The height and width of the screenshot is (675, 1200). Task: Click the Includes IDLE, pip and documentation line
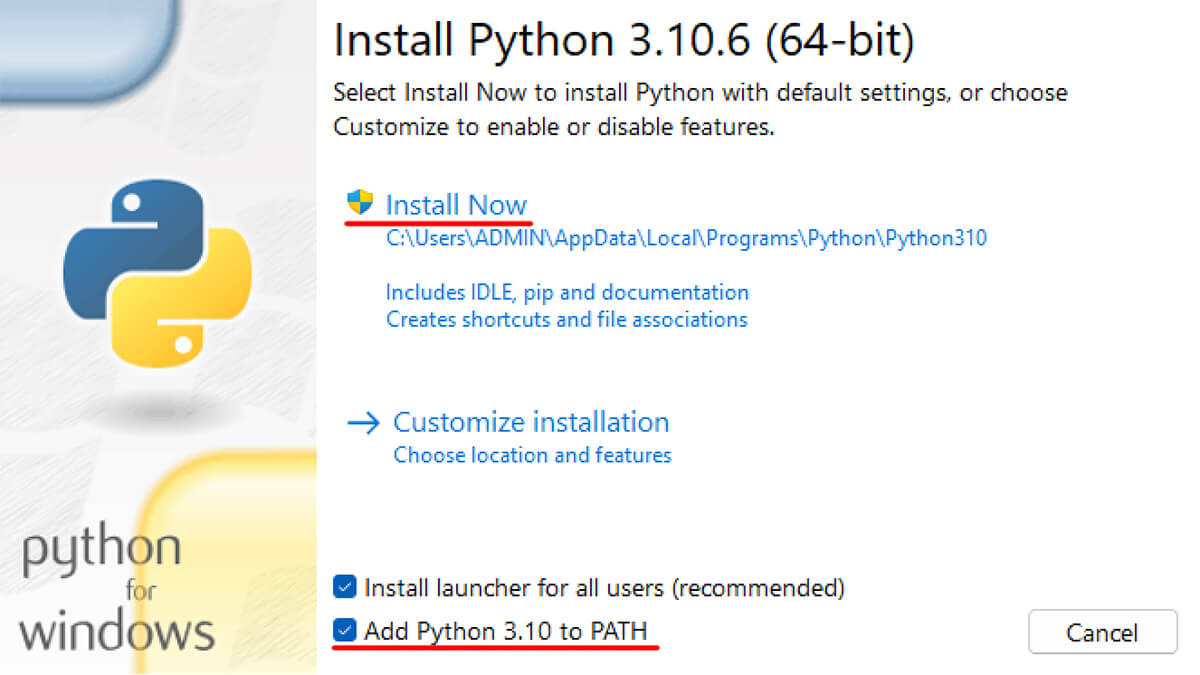point(567,292)
